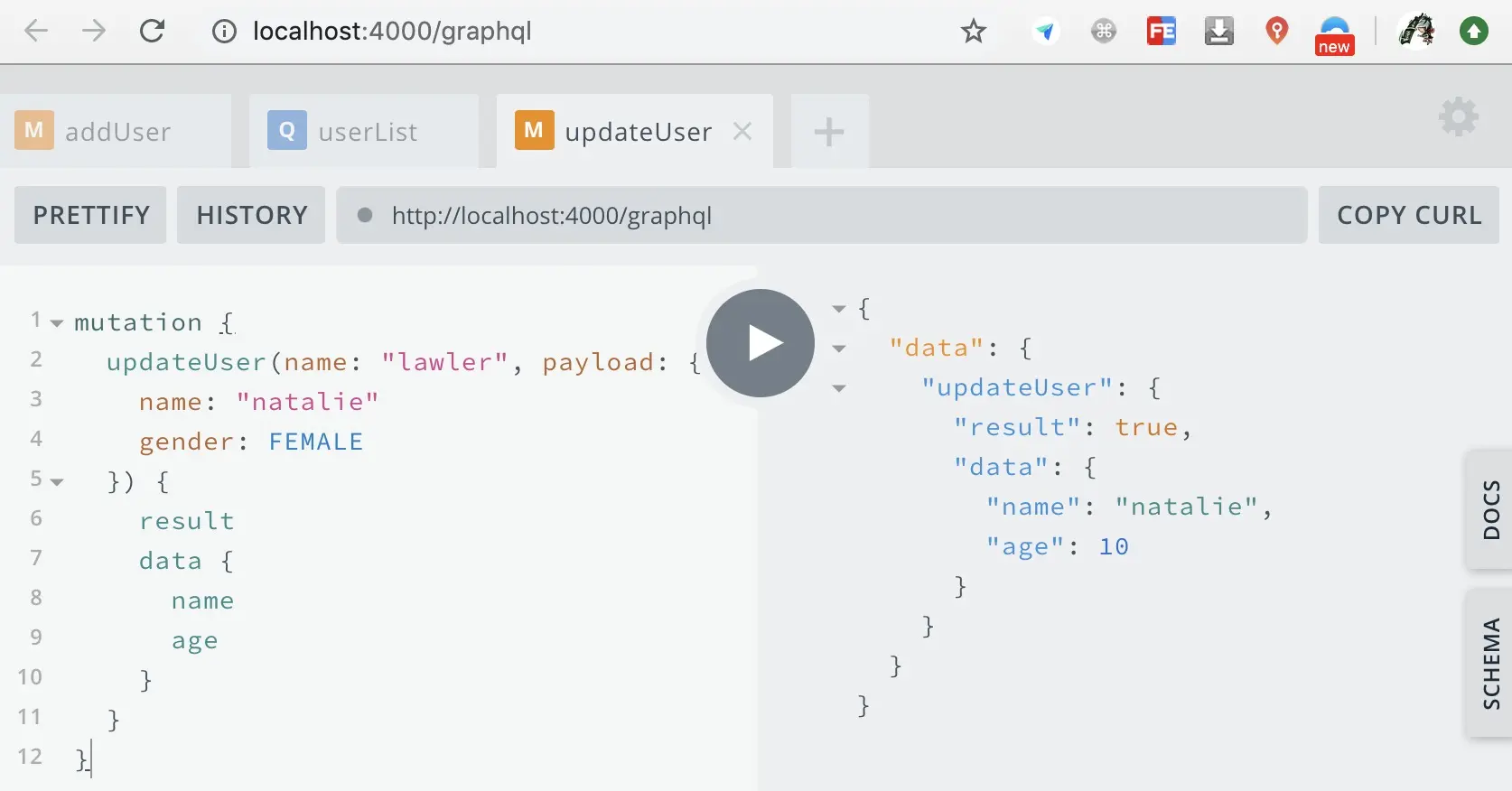Switch to the userList tab
The image size is (1512, 791).
click(364, 131)
